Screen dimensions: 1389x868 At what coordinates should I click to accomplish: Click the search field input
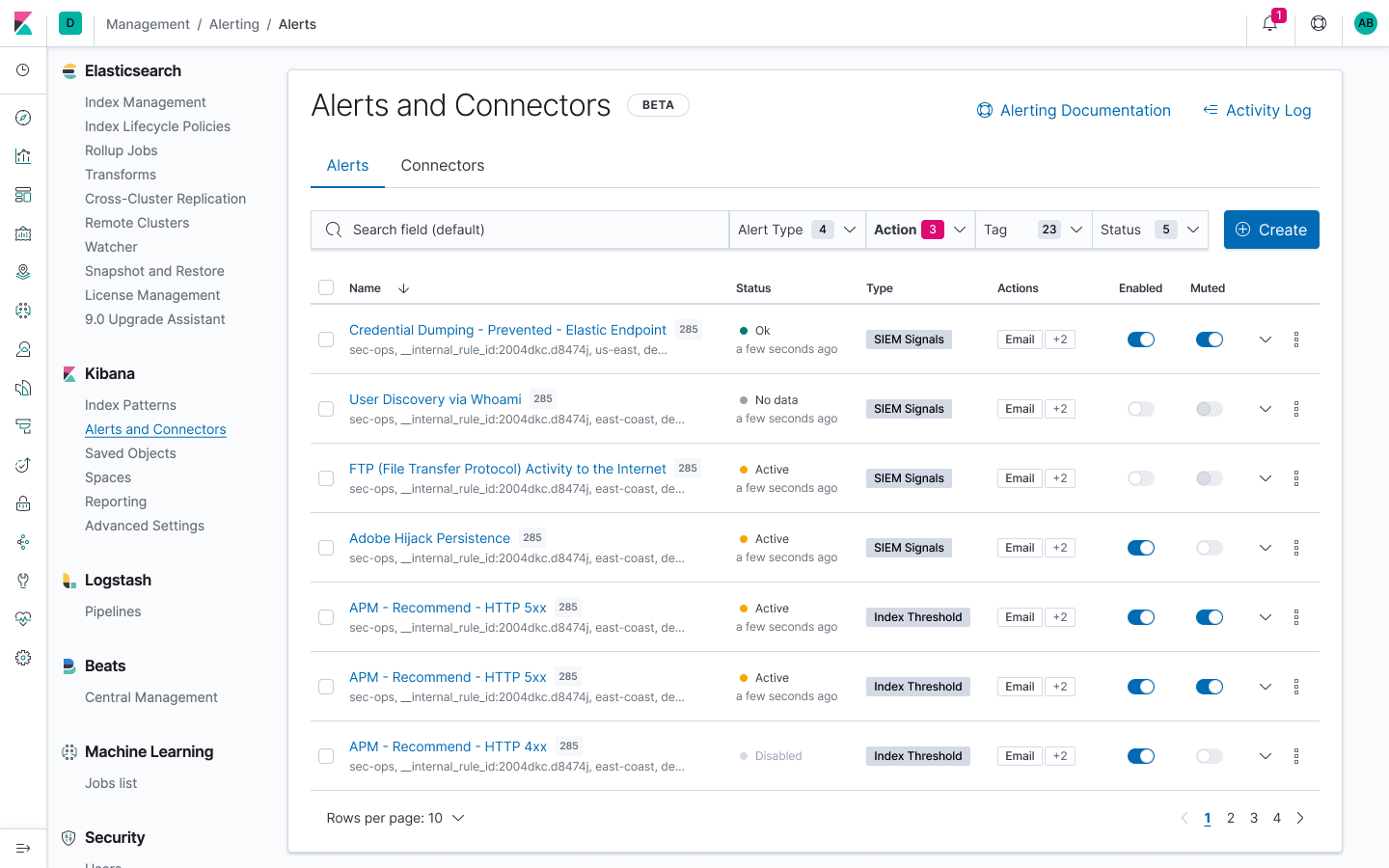click(520, 230)
